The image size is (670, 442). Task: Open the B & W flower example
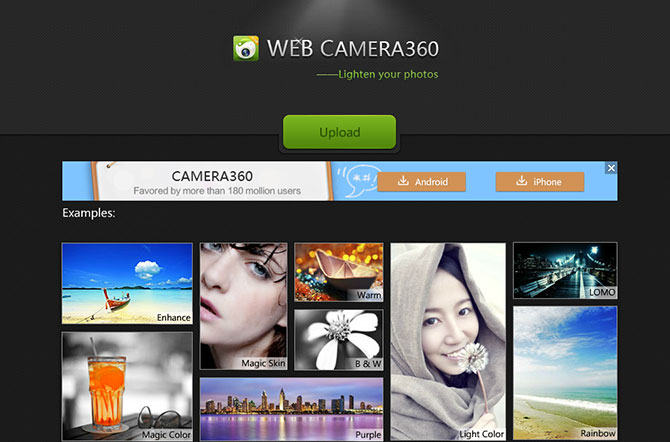tap(338, 339)
